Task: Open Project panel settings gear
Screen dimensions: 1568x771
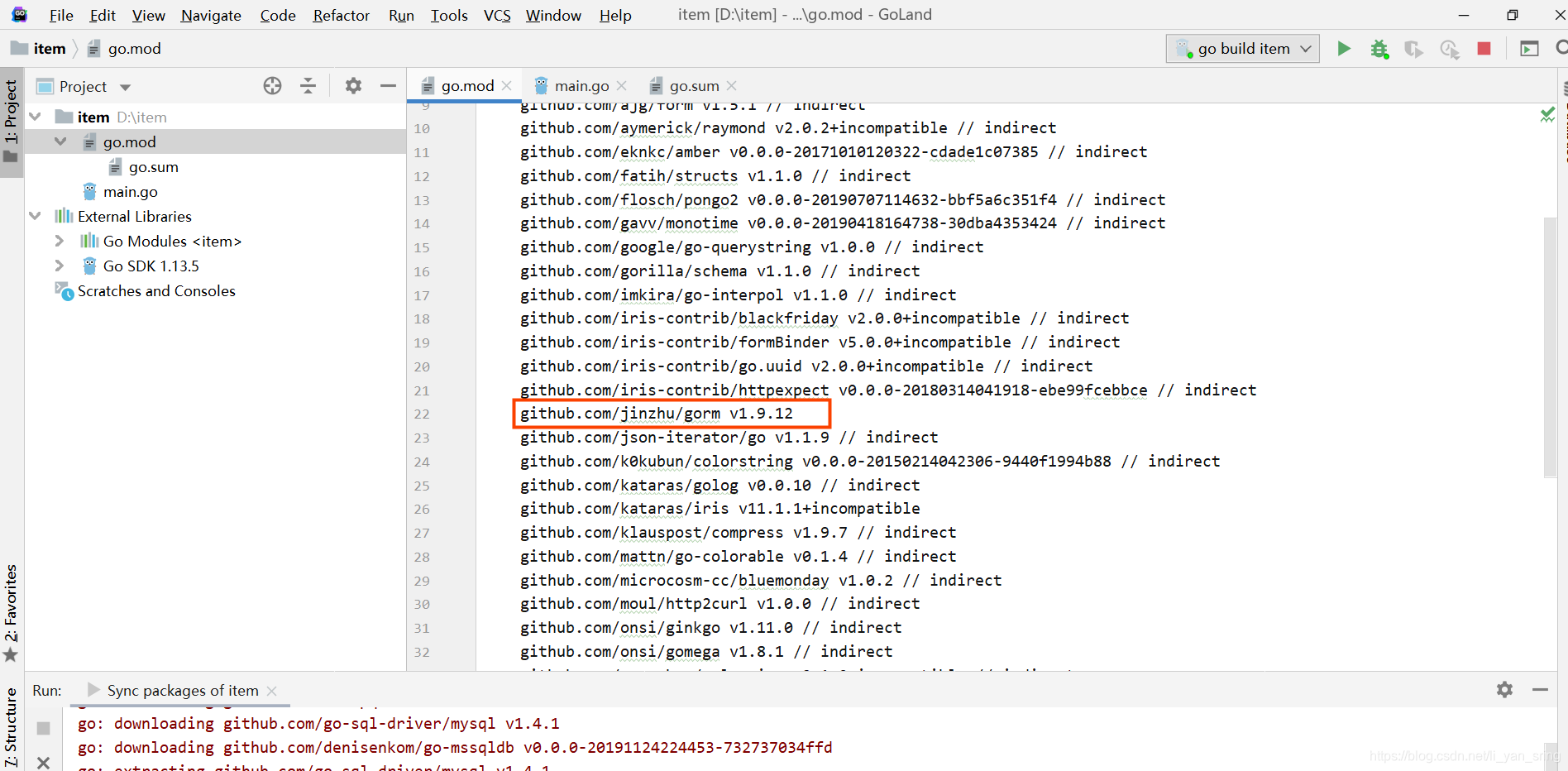Action: pyautogui.click(x=353, y=85)
